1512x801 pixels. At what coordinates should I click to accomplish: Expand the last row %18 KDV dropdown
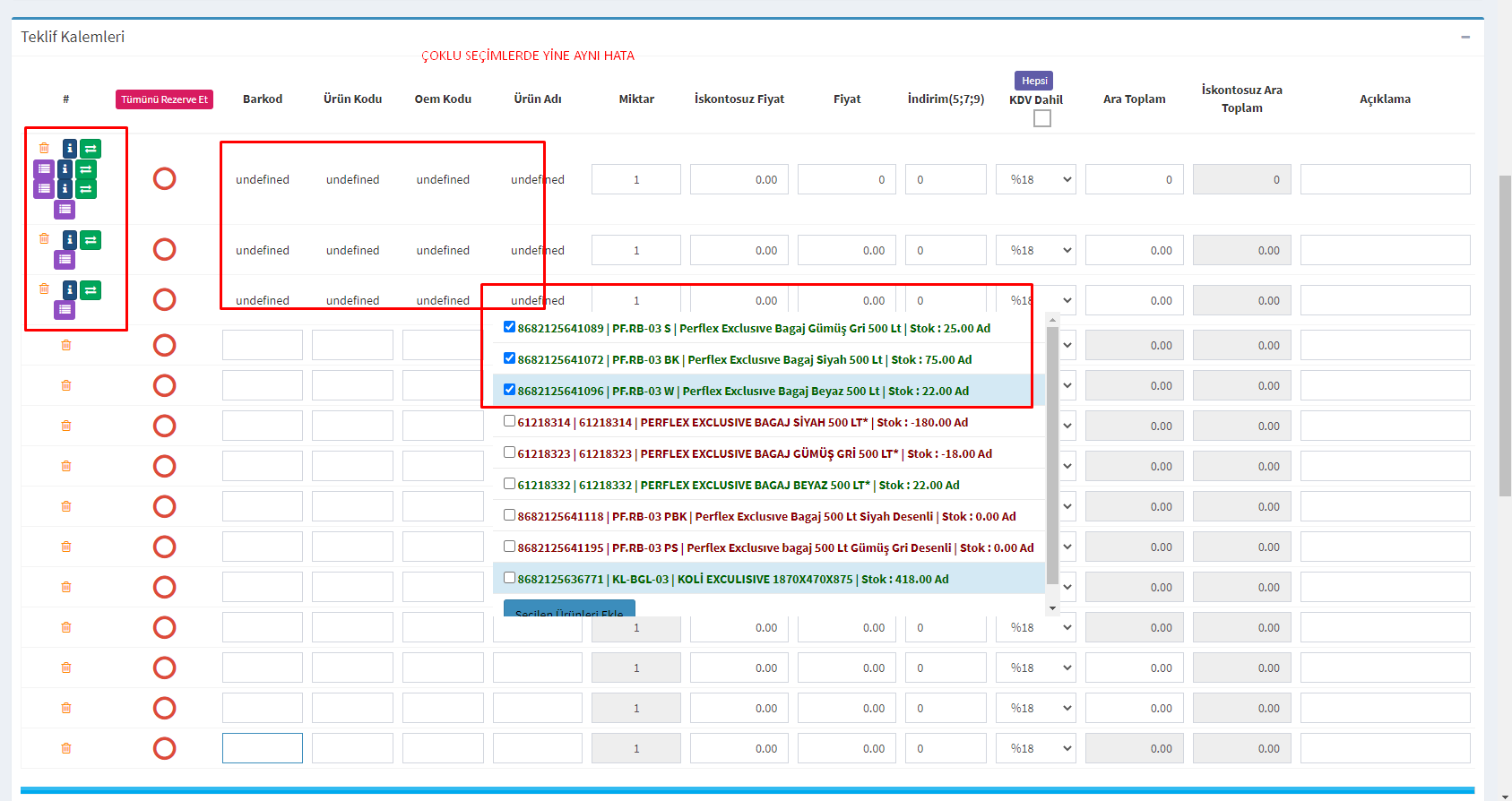(x=1035, y=748)
